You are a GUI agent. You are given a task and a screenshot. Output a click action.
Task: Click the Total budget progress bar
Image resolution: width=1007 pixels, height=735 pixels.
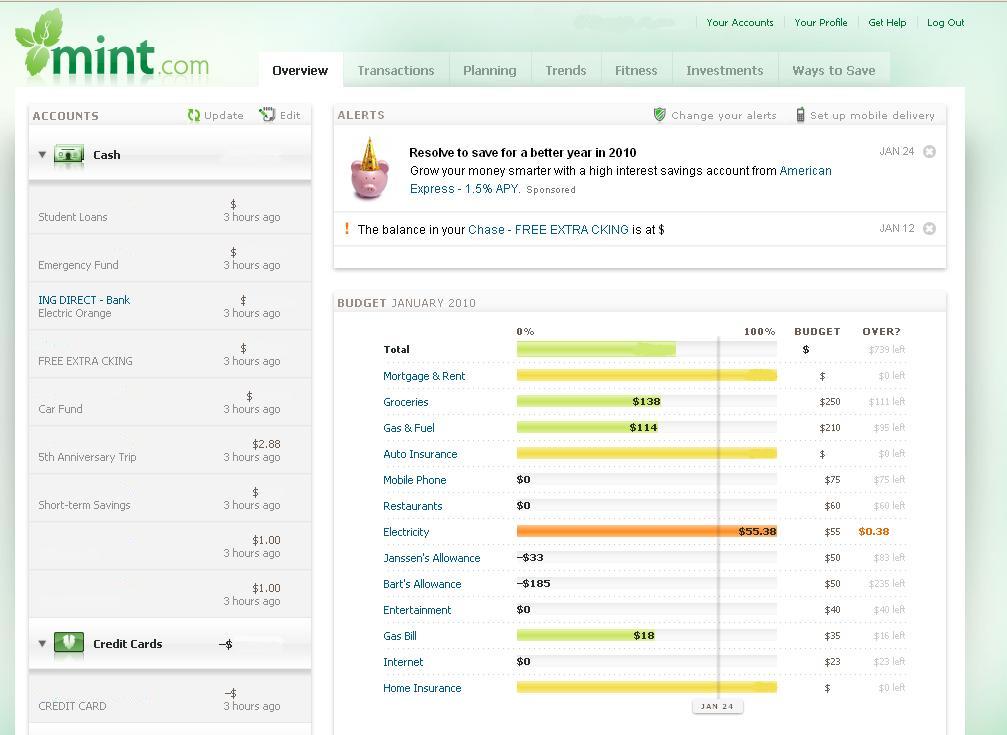tap(647, 349)
